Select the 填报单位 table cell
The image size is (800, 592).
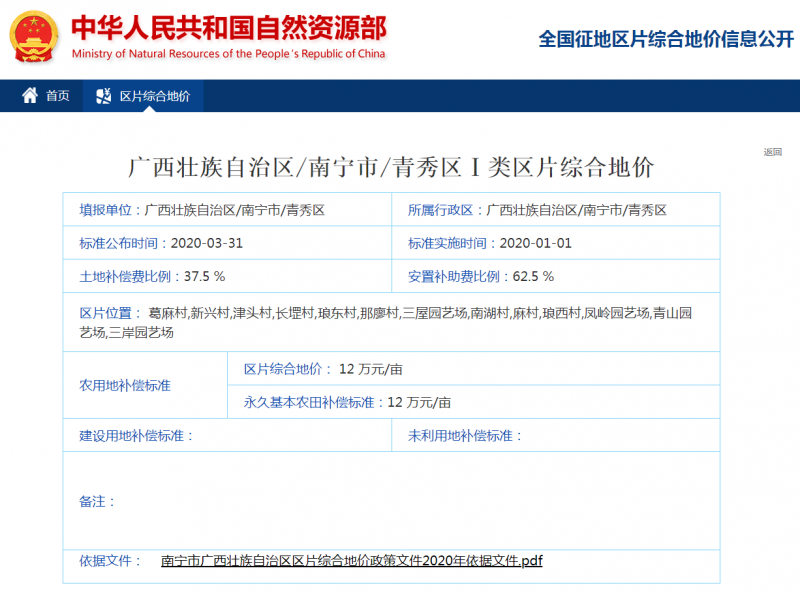pyautogui.click(x=227, y=210)
